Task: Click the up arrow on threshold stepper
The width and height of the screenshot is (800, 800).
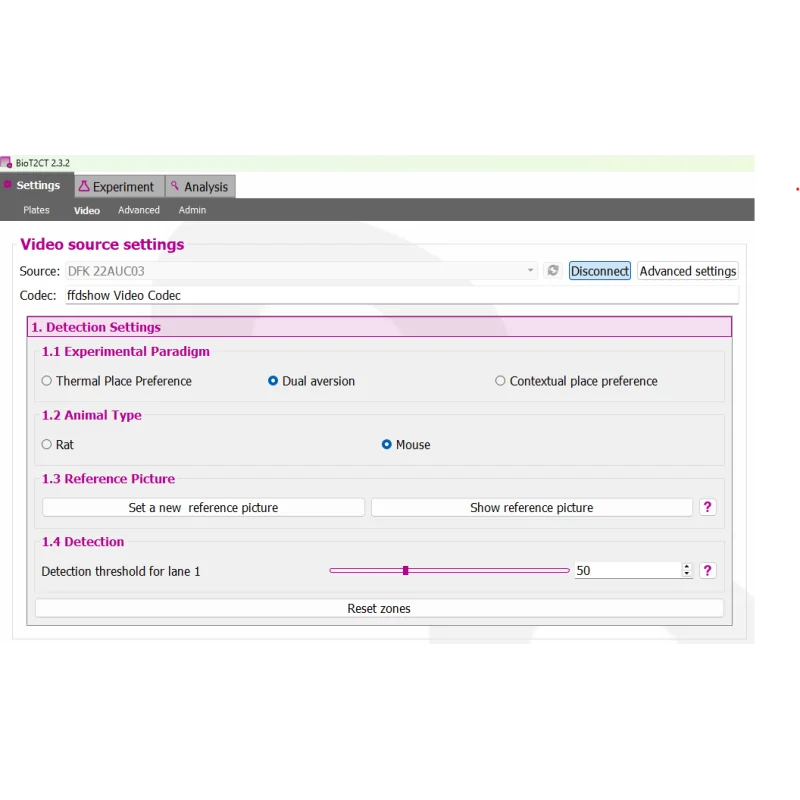Action: (686, 566)
